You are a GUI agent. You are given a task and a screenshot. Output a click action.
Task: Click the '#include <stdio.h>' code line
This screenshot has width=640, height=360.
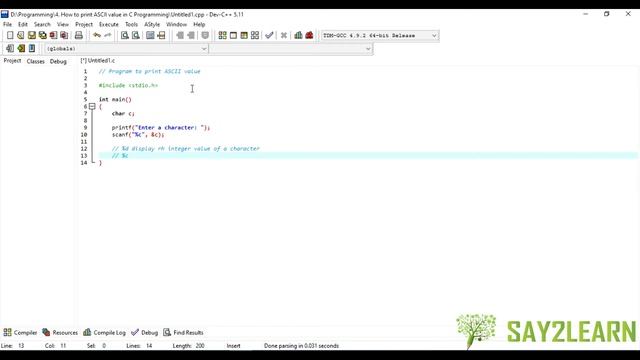click(128, 85)
